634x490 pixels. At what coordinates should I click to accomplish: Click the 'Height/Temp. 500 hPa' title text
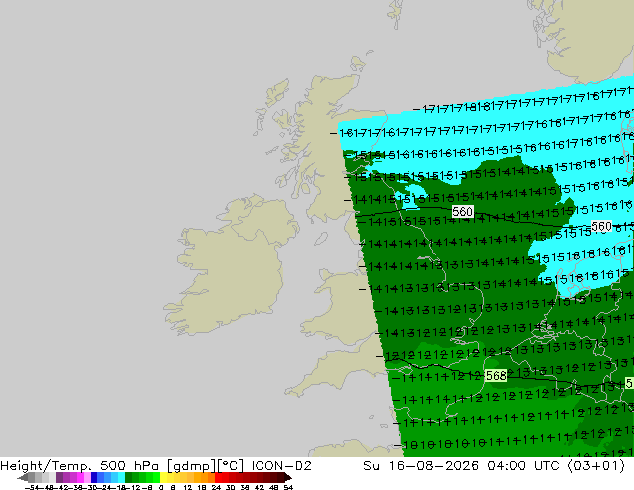click(80, 466)
